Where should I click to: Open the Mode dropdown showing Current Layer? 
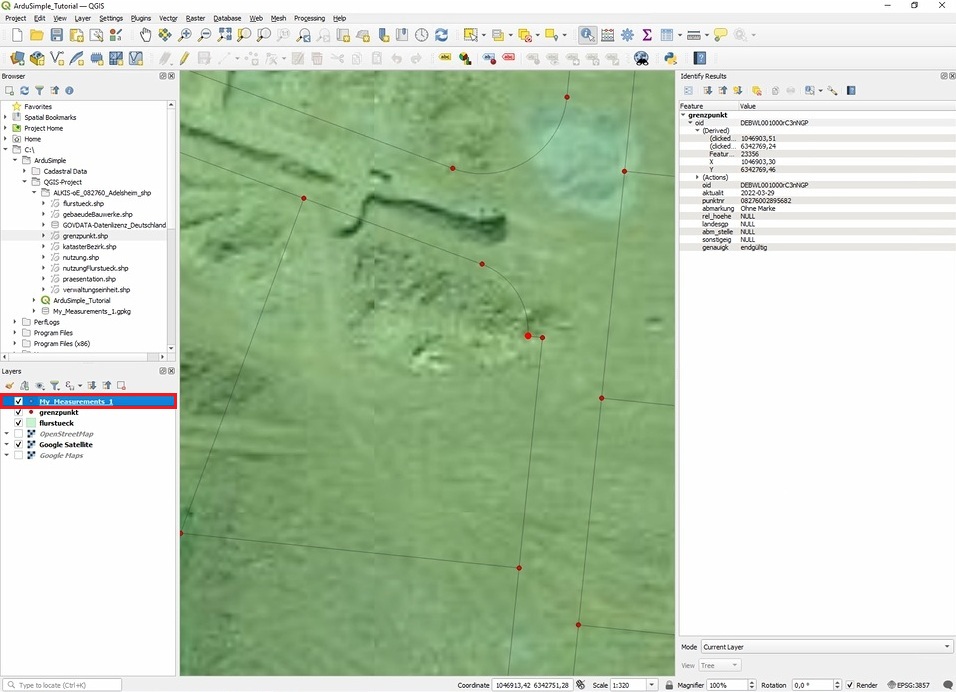pyautogui.click(x=826, y=647)
